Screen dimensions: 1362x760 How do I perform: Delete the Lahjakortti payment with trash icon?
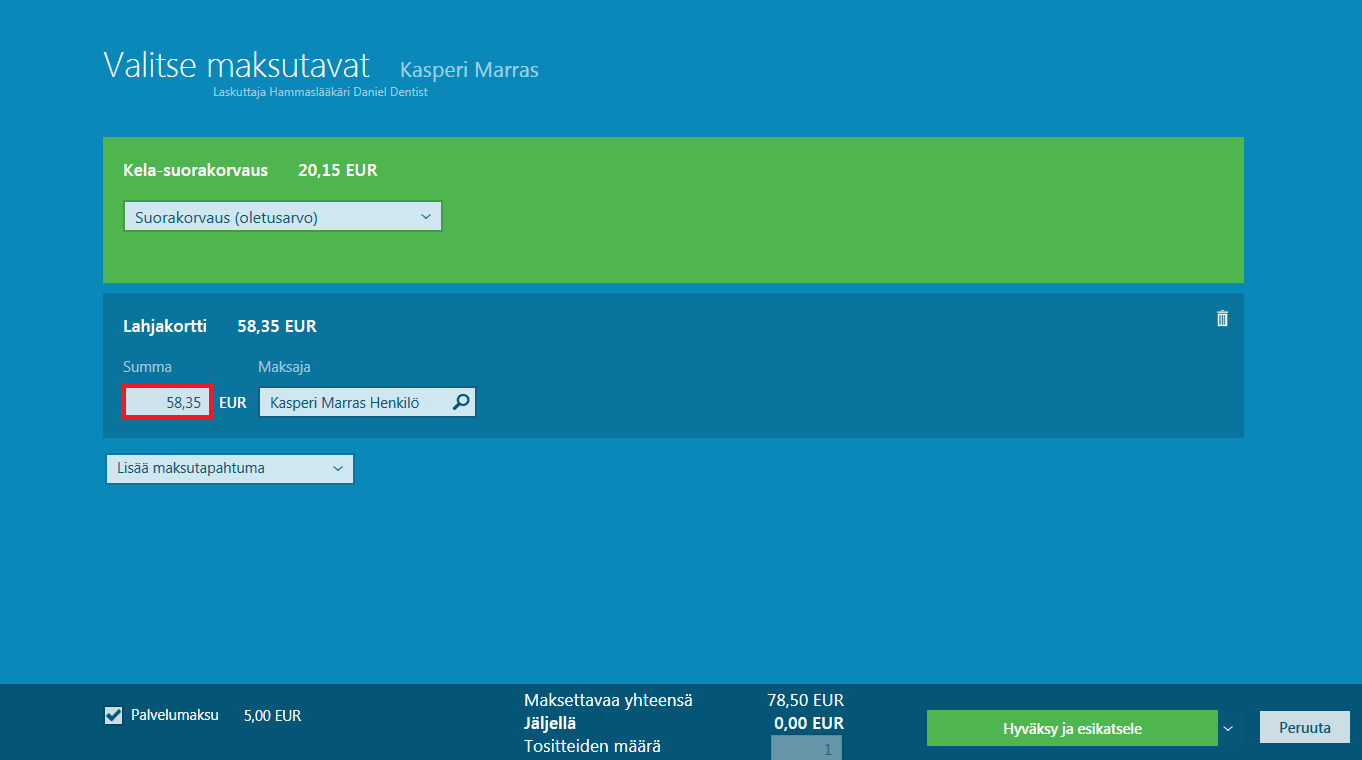pos(1221,318)
